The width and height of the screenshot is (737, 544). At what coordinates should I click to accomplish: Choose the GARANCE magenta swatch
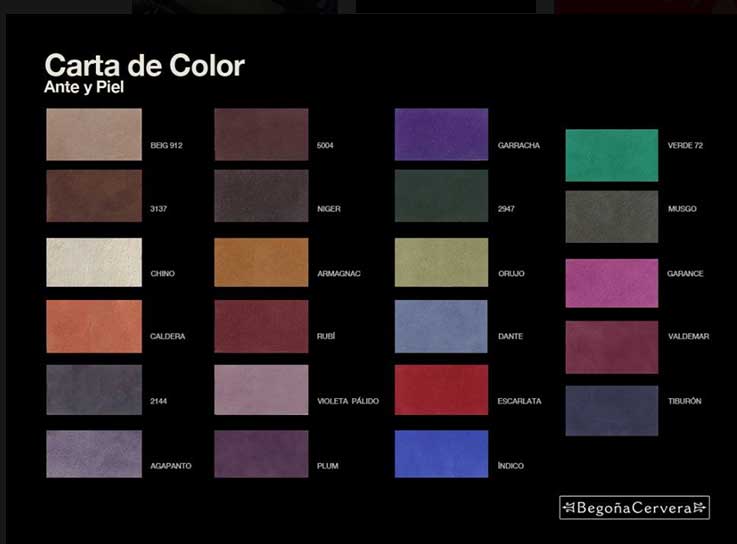pyautogui.click(x=612, y=283)
